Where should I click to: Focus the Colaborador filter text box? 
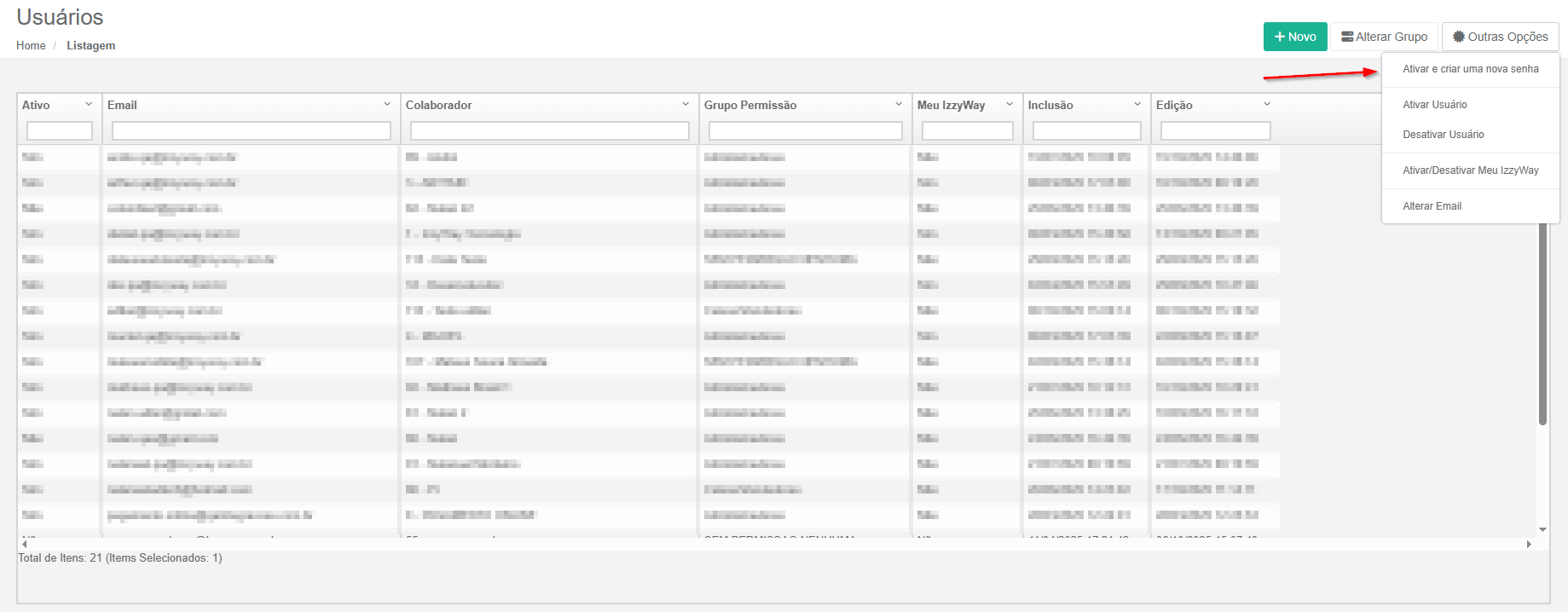pos(549,130)
